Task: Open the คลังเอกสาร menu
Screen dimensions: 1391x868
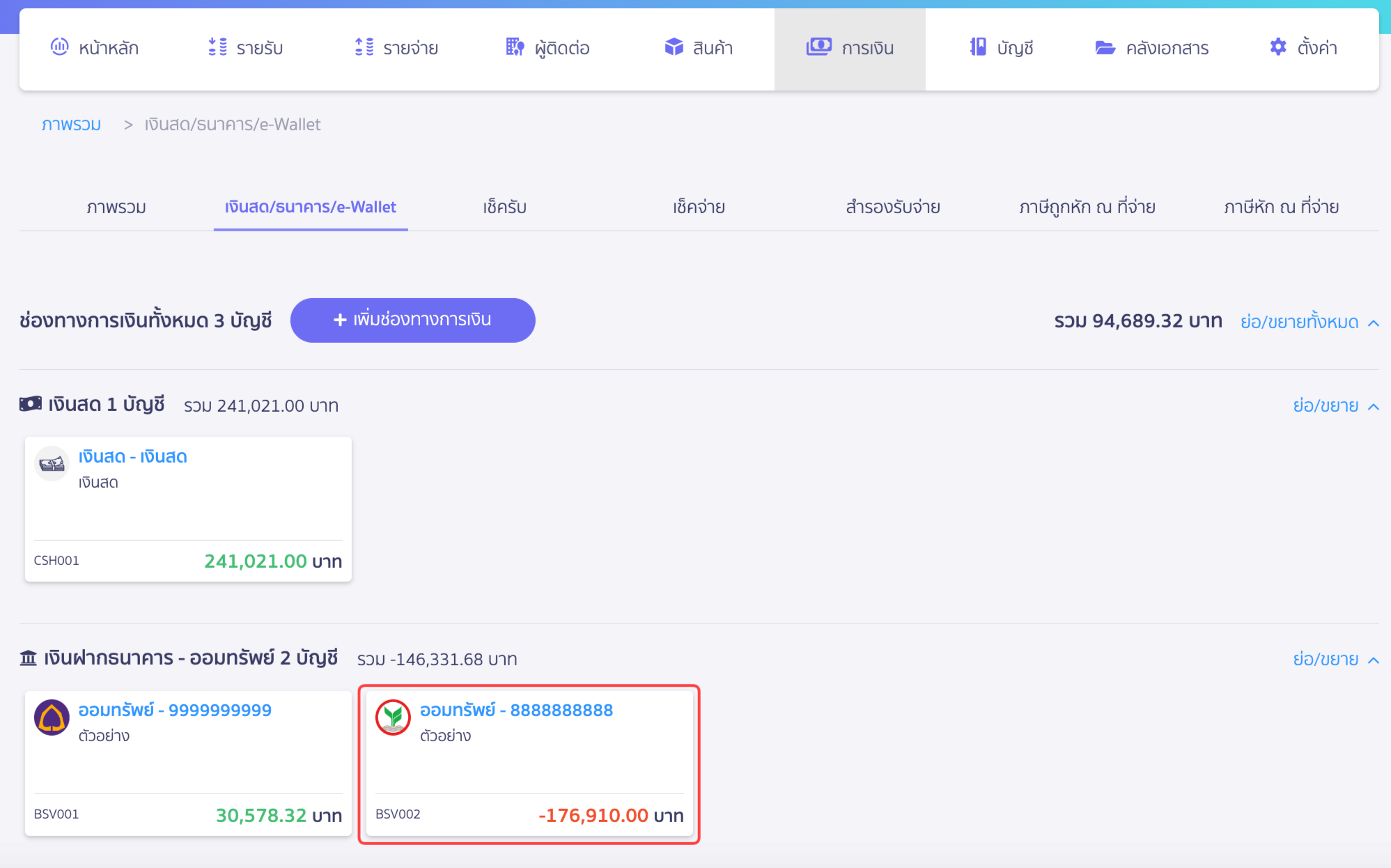Action: point(1152,48)
